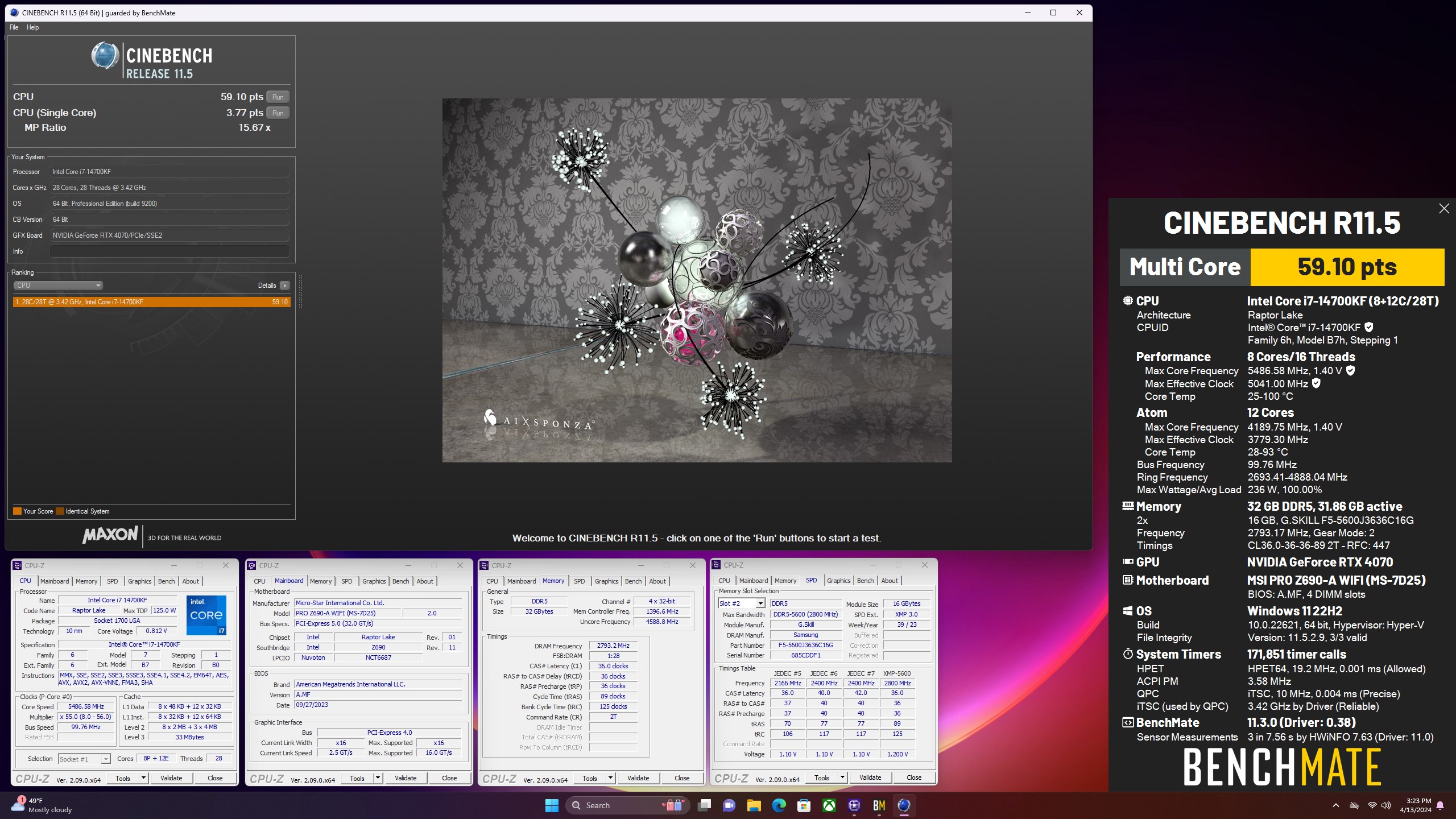1456x819 pixels.
Task: Open the weather widget showing 49°F
Action: coord(43,805)
